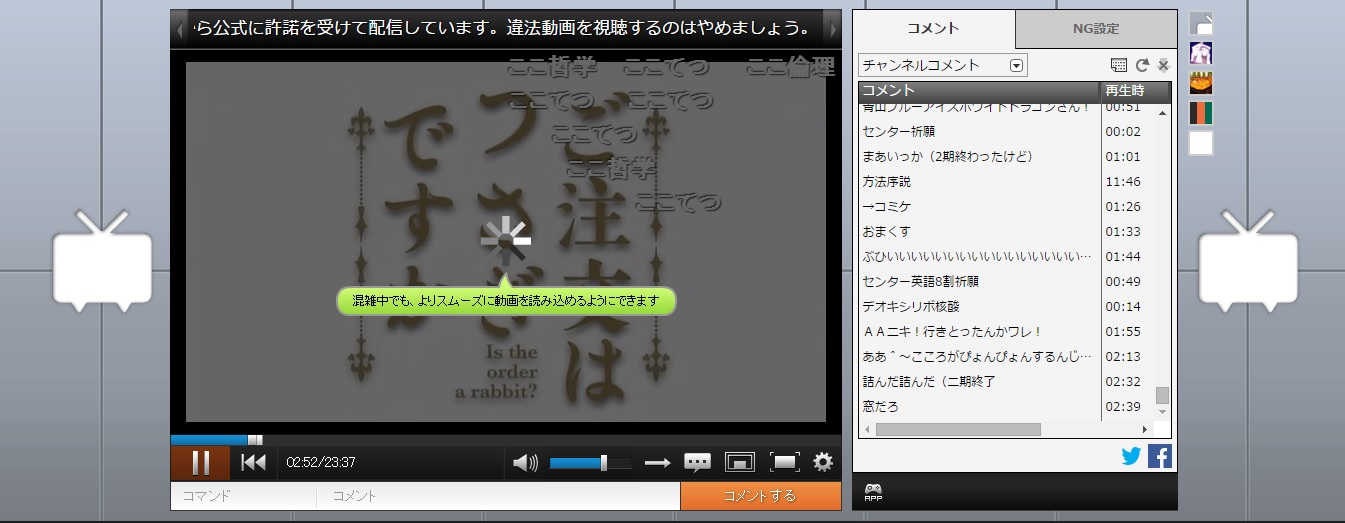This screenshot has width=1345, height=523.
Task: Click the page-curl icon in the sidebar
Action: (x=1201, y=24)
